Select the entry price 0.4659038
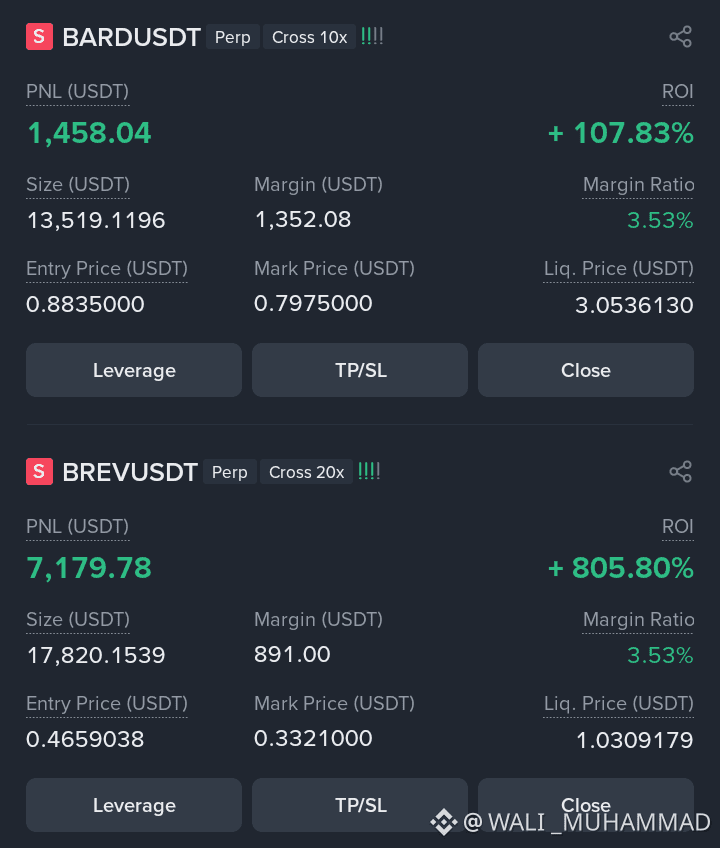 click(85, 739)
